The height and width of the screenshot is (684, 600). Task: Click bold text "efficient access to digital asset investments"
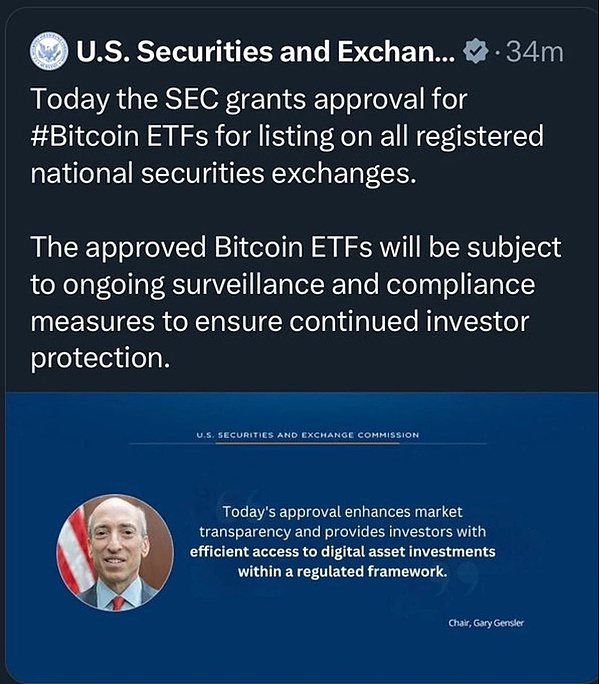click(342, 551)
